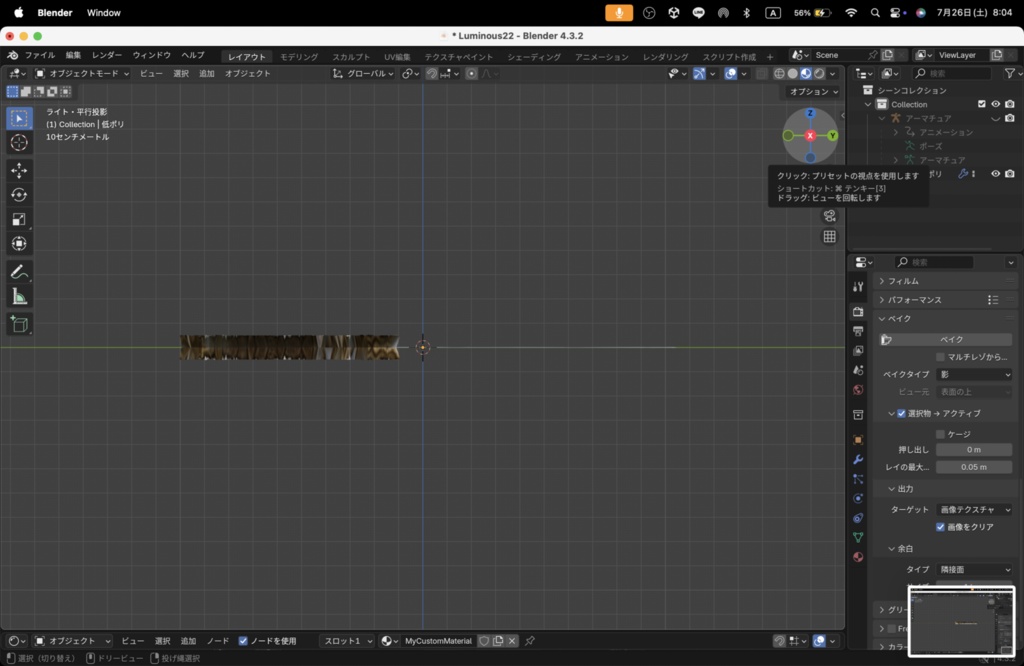
Task: Activate the Rotate tool
Action: [x=19, y=195]
